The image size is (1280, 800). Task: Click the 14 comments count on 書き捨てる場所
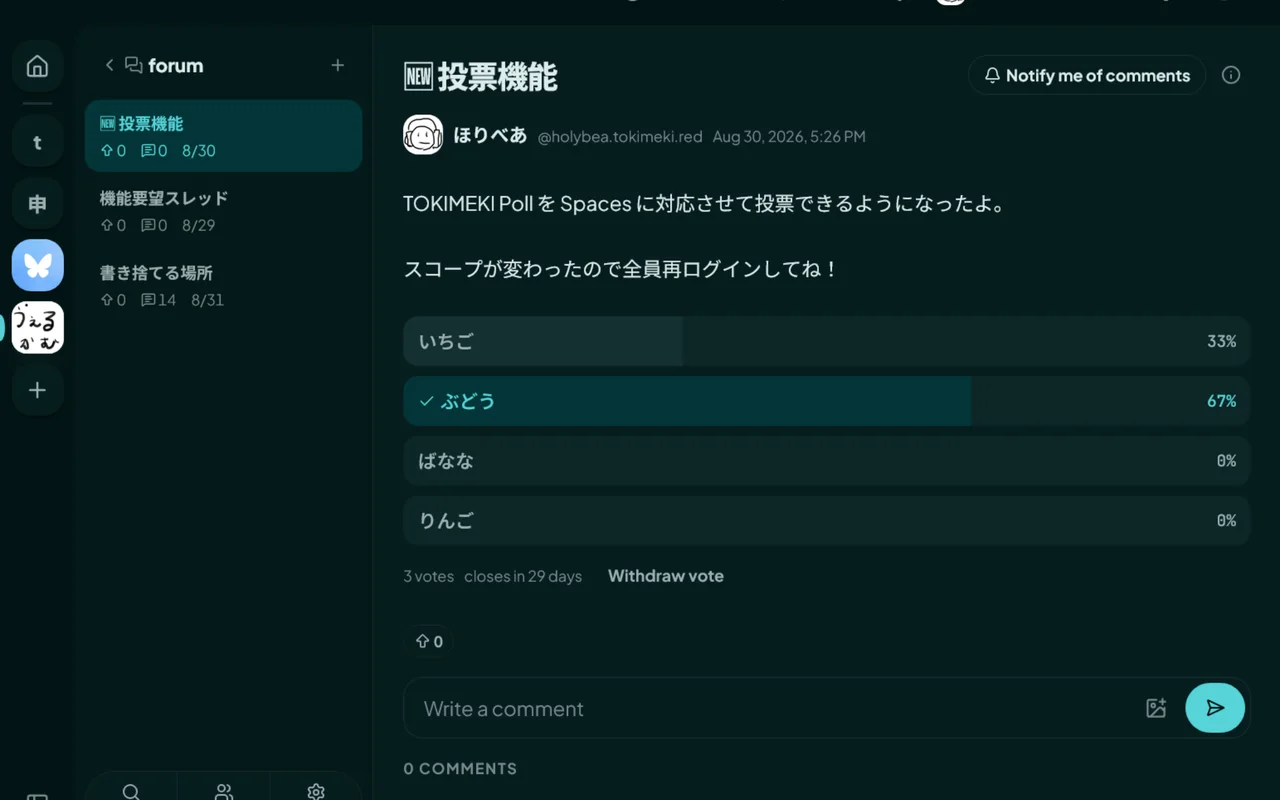(x=158, y=299)
